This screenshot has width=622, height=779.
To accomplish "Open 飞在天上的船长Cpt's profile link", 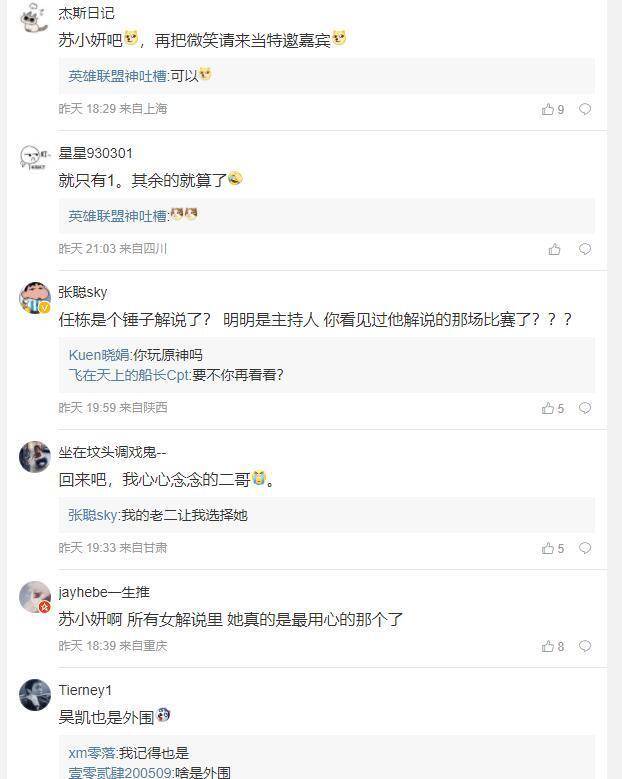I will click(x=129, y=375).
